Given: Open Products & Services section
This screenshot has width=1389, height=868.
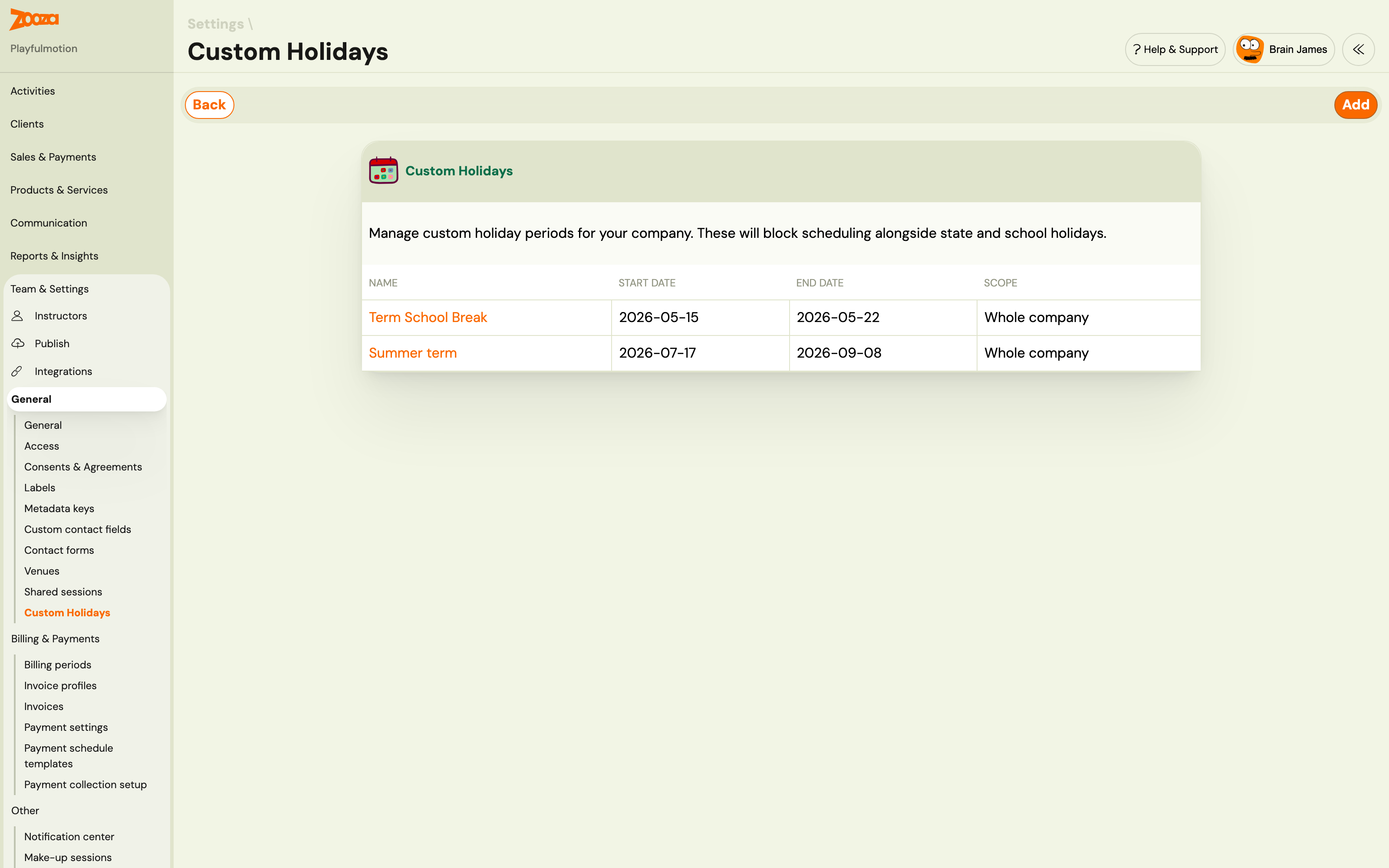Looking at the screenshot, I should (x=59, y=190).
